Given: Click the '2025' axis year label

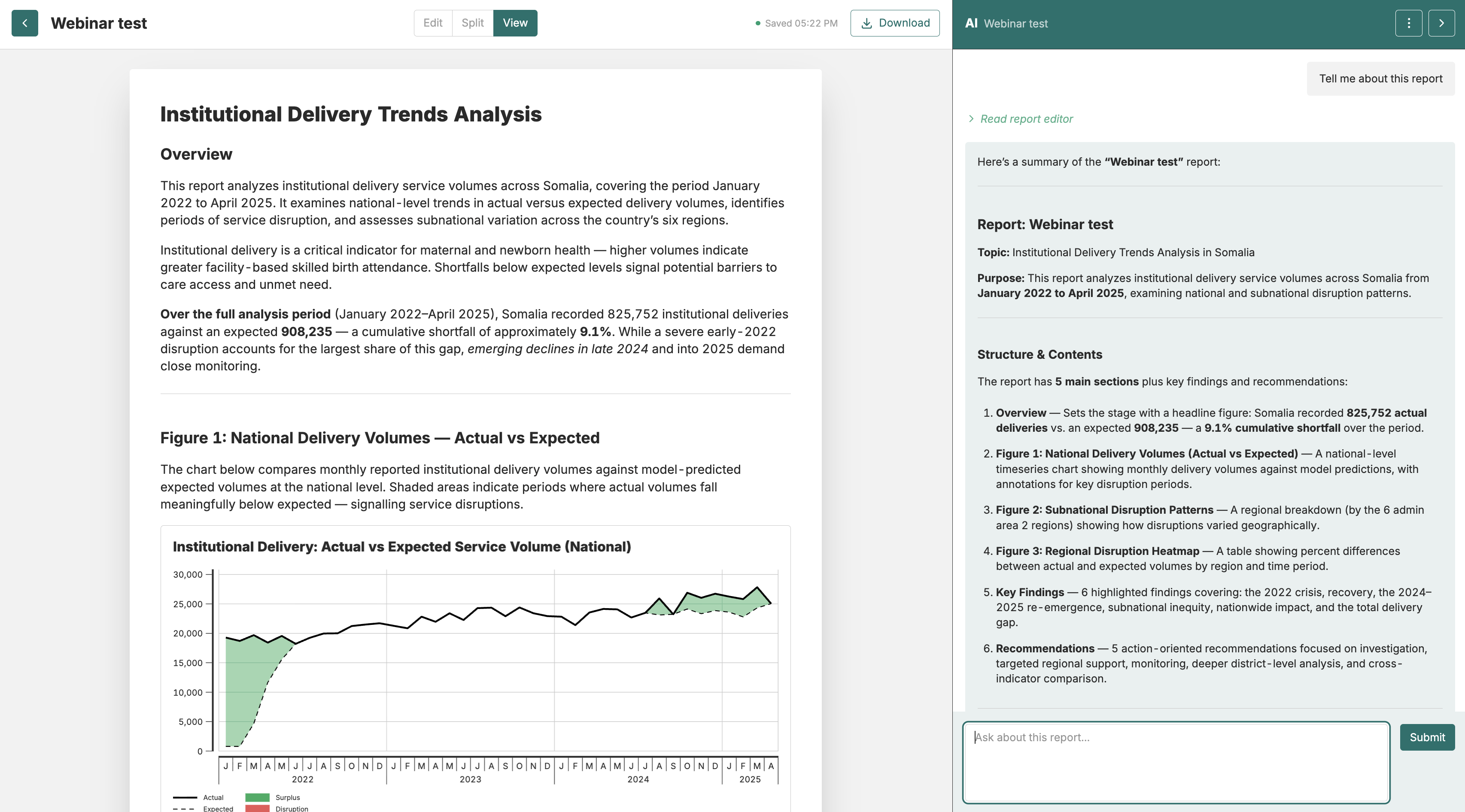Looking at the screenshot, I should coord(750,779).
